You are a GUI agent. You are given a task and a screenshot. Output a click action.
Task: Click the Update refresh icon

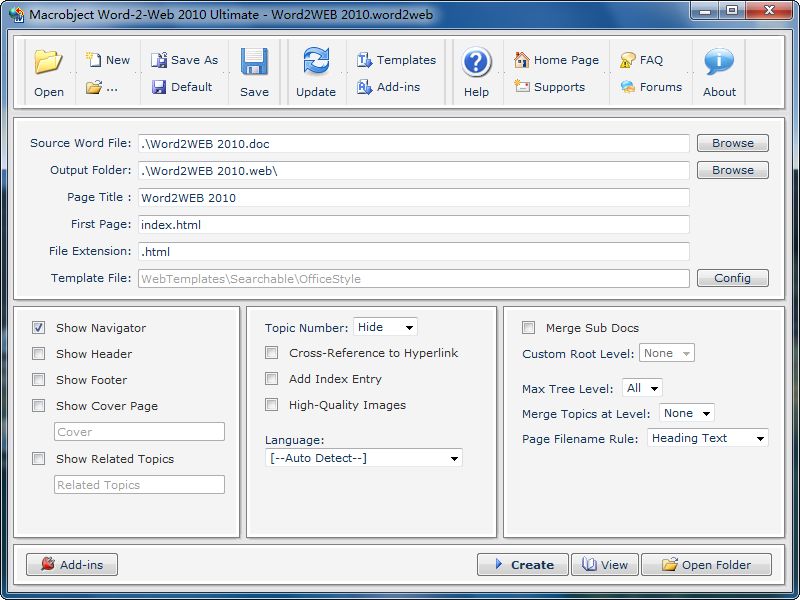316,61
